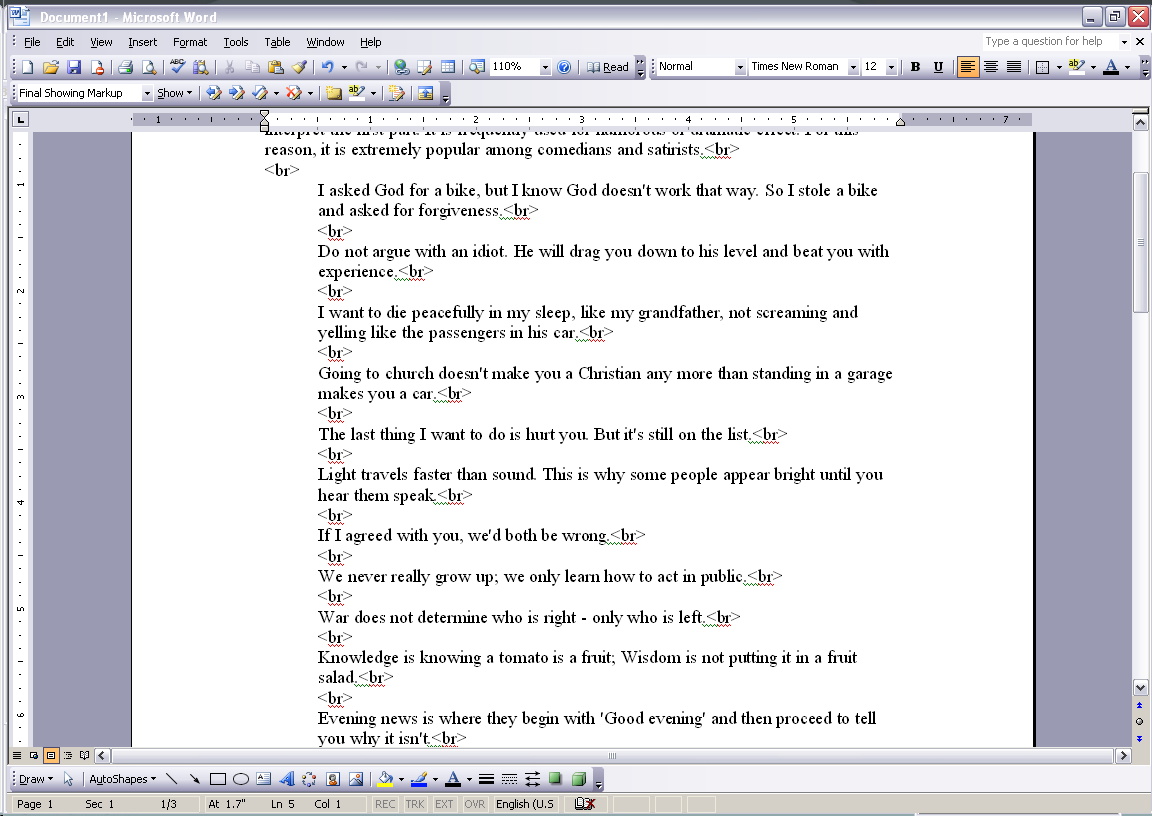Open the Style dropdown showing Normal
Screen dimensions: 1152x816
click(x=740, y=68)
